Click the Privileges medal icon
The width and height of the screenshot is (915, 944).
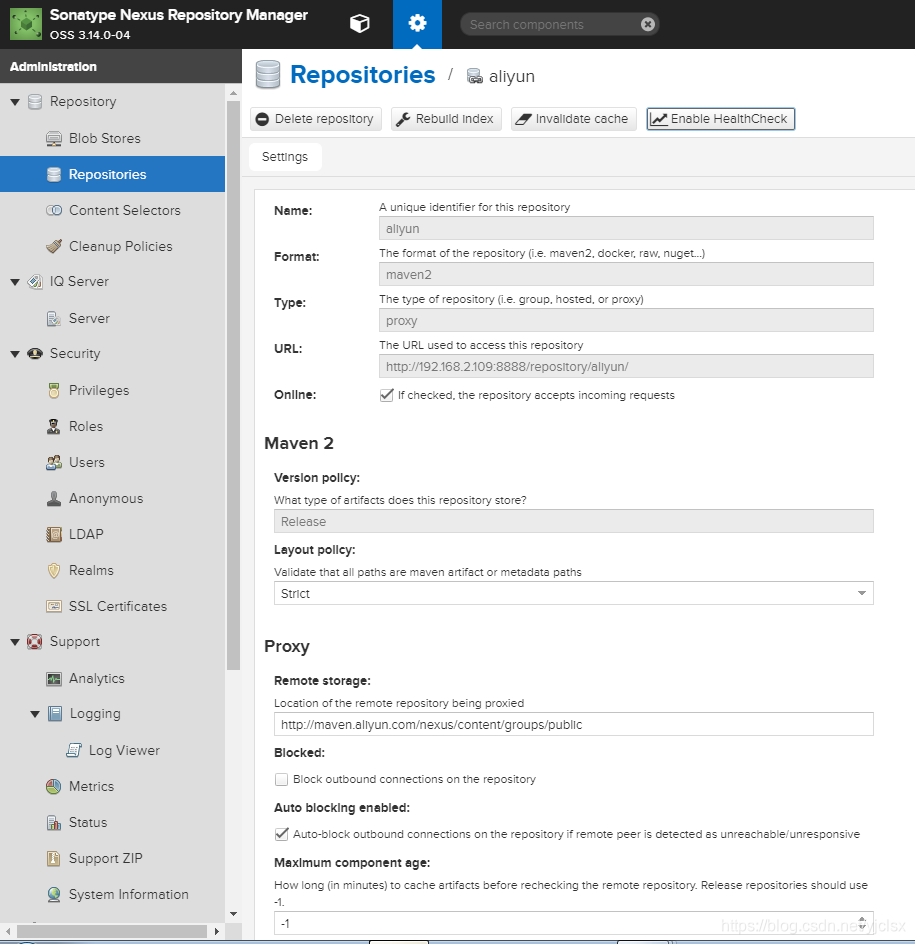[54, 390]
